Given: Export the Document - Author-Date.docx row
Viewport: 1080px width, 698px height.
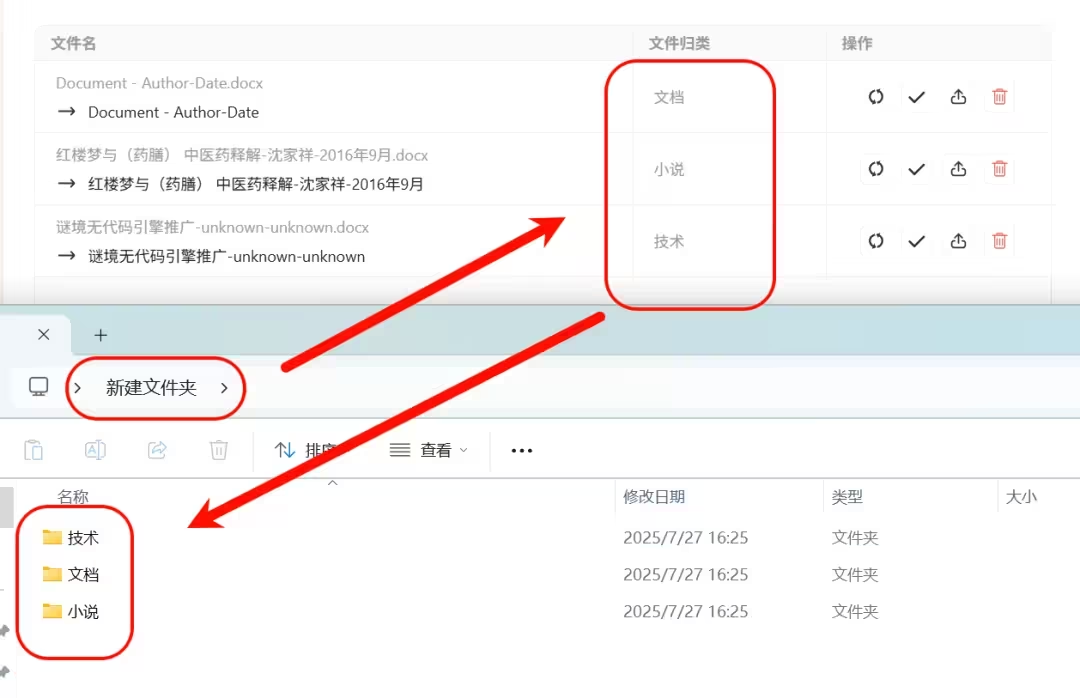Looking at the screenshot, I should coord(958,97).
